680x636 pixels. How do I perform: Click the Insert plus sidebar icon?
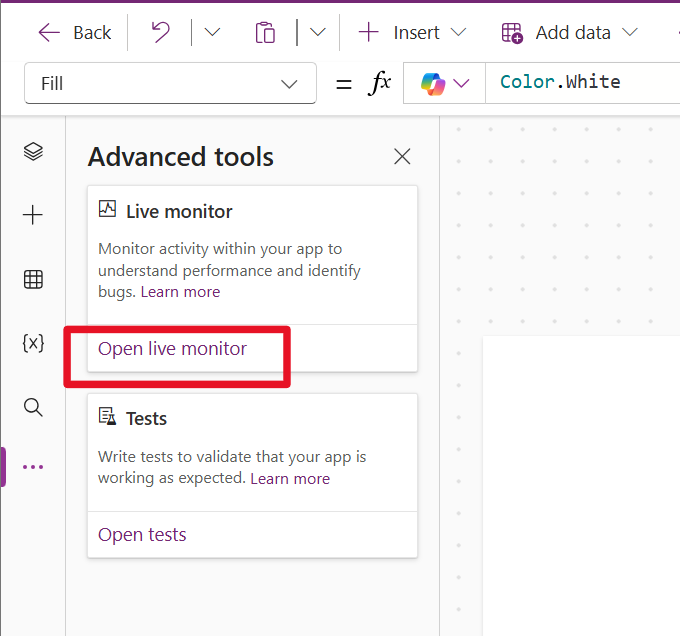tap(33, 215)
